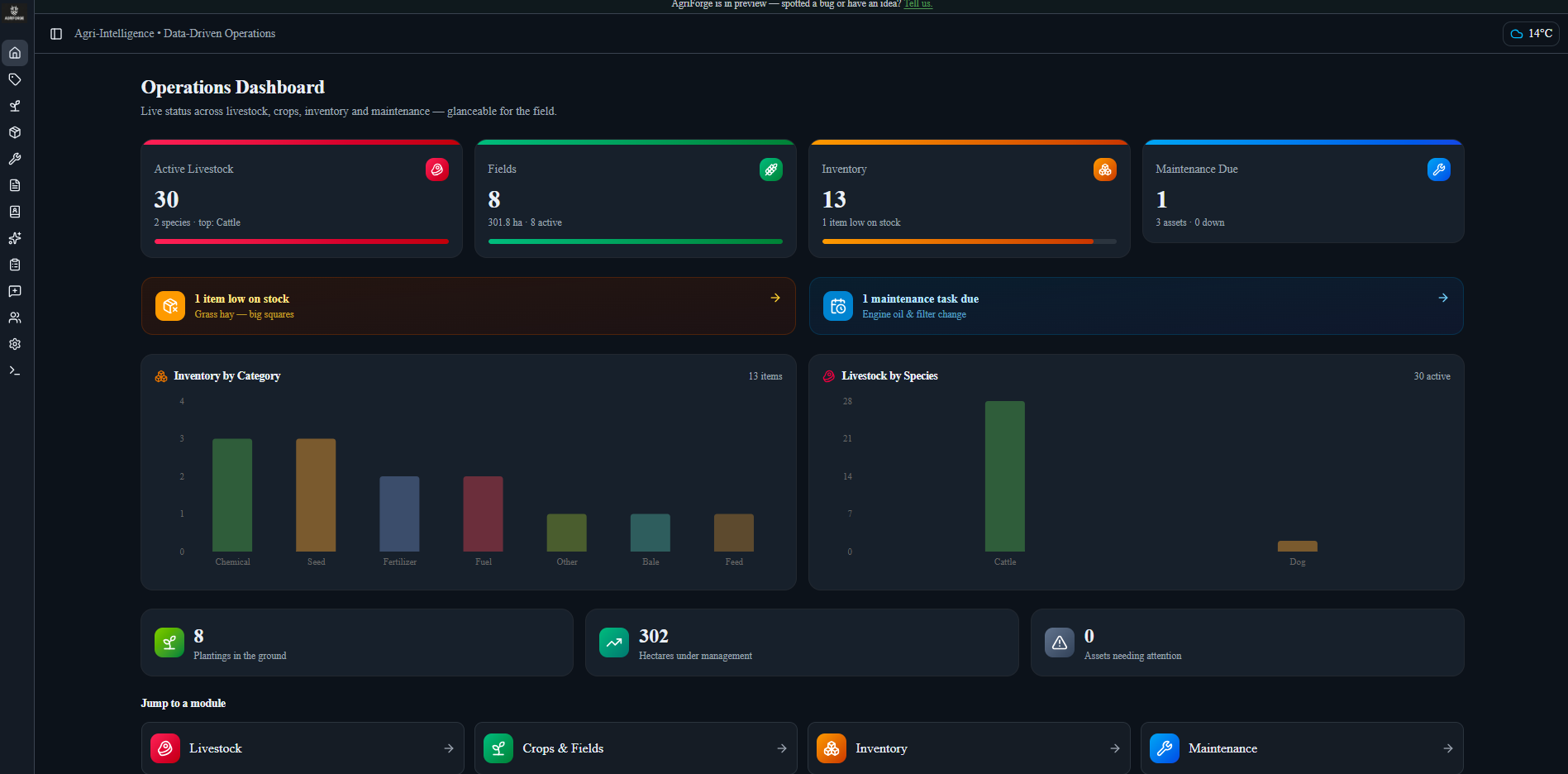This screenshot has height=774, width=1568.
Task: Click the Chemical bar in inventory chart
Action: point(232,495)
